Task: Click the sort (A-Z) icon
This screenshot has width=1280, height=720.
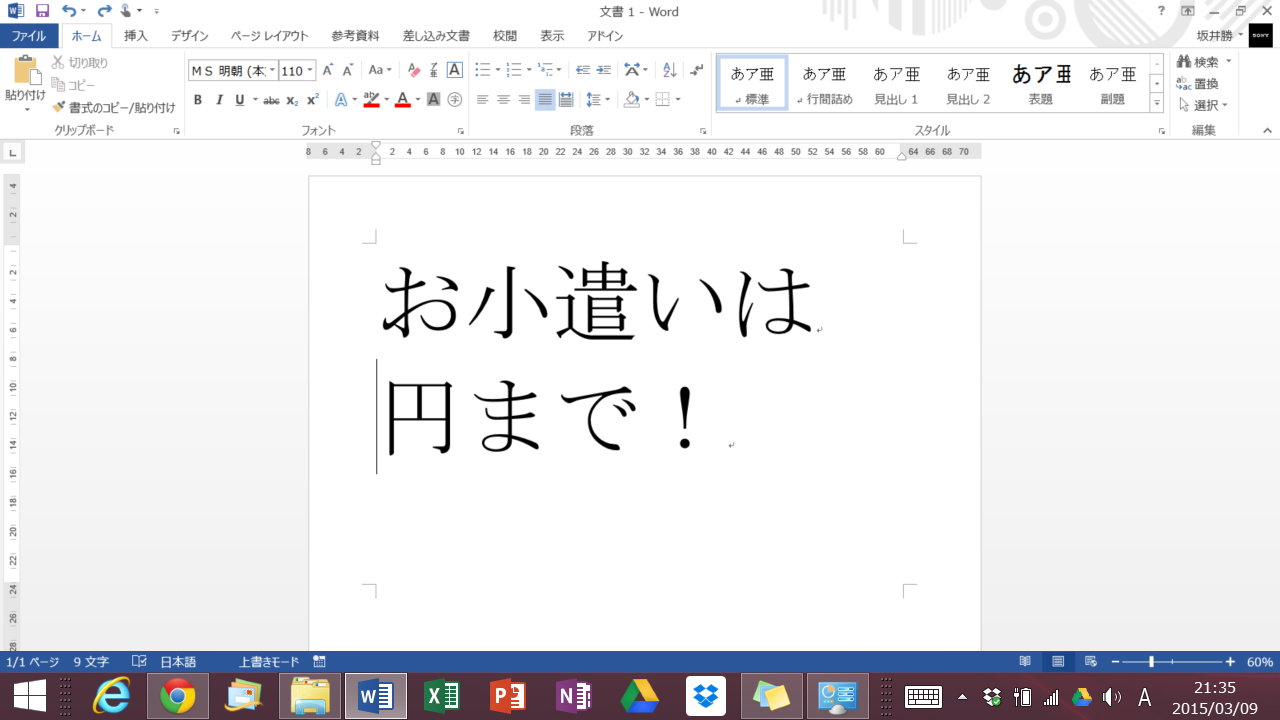Action: tap(669, 70)
